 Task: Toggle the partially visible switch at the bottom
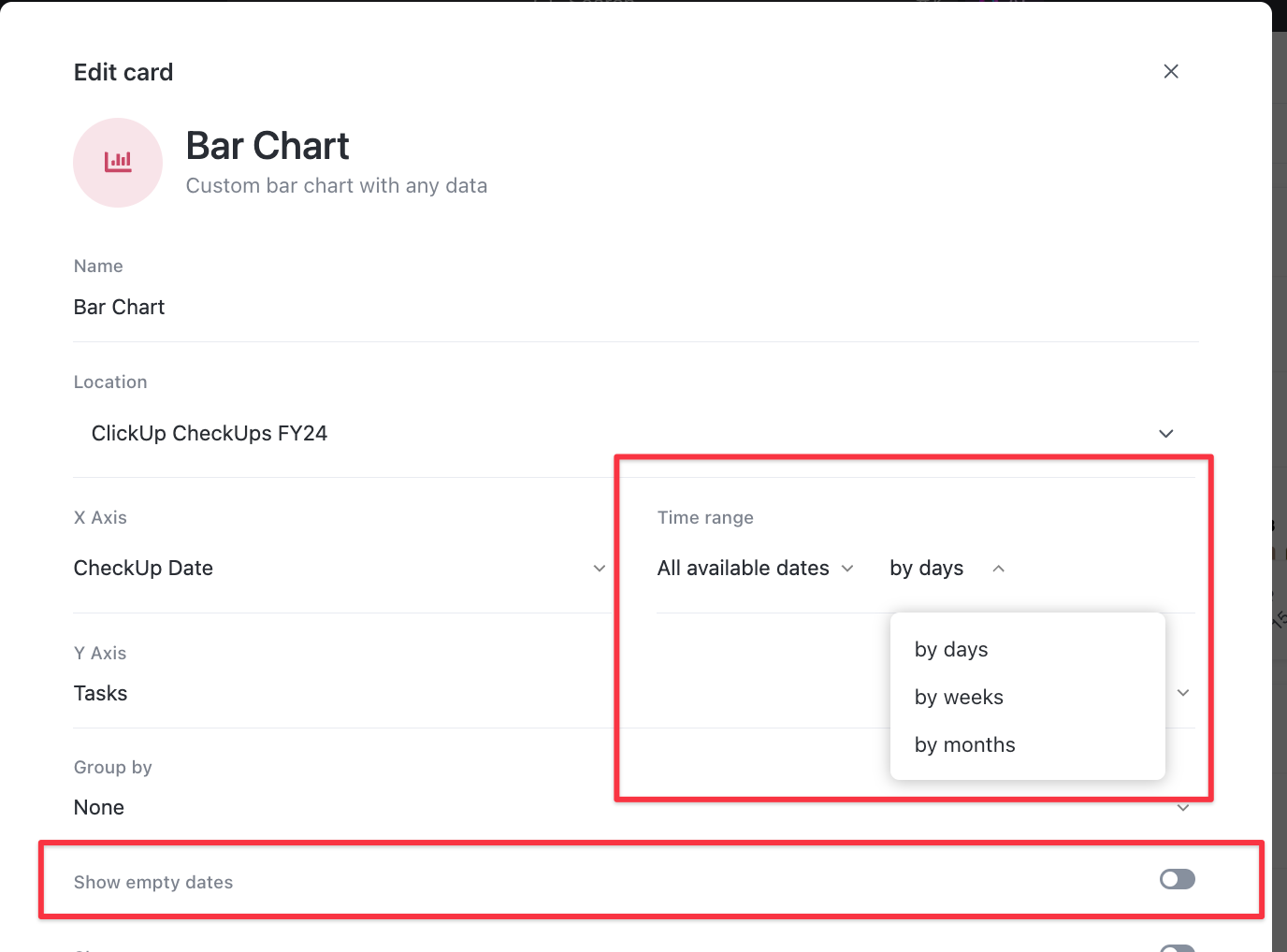[1177, 948]
